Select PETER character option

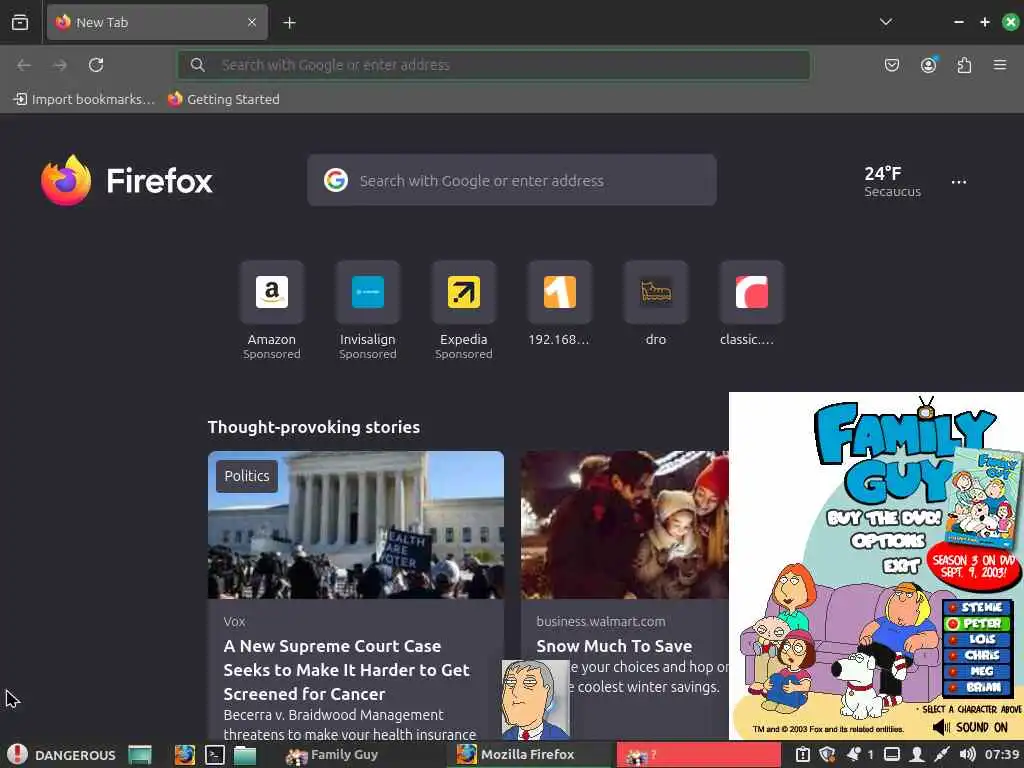[978, 623]
